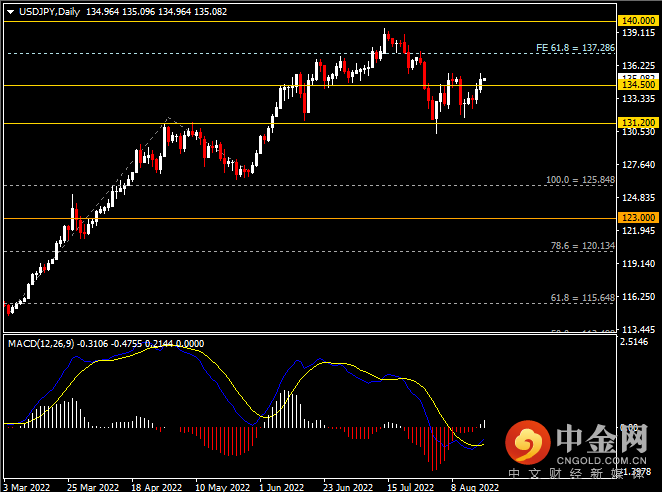Click the 121.945 price axis value
Screen dimensions: 662x492
tap(638, 230)
